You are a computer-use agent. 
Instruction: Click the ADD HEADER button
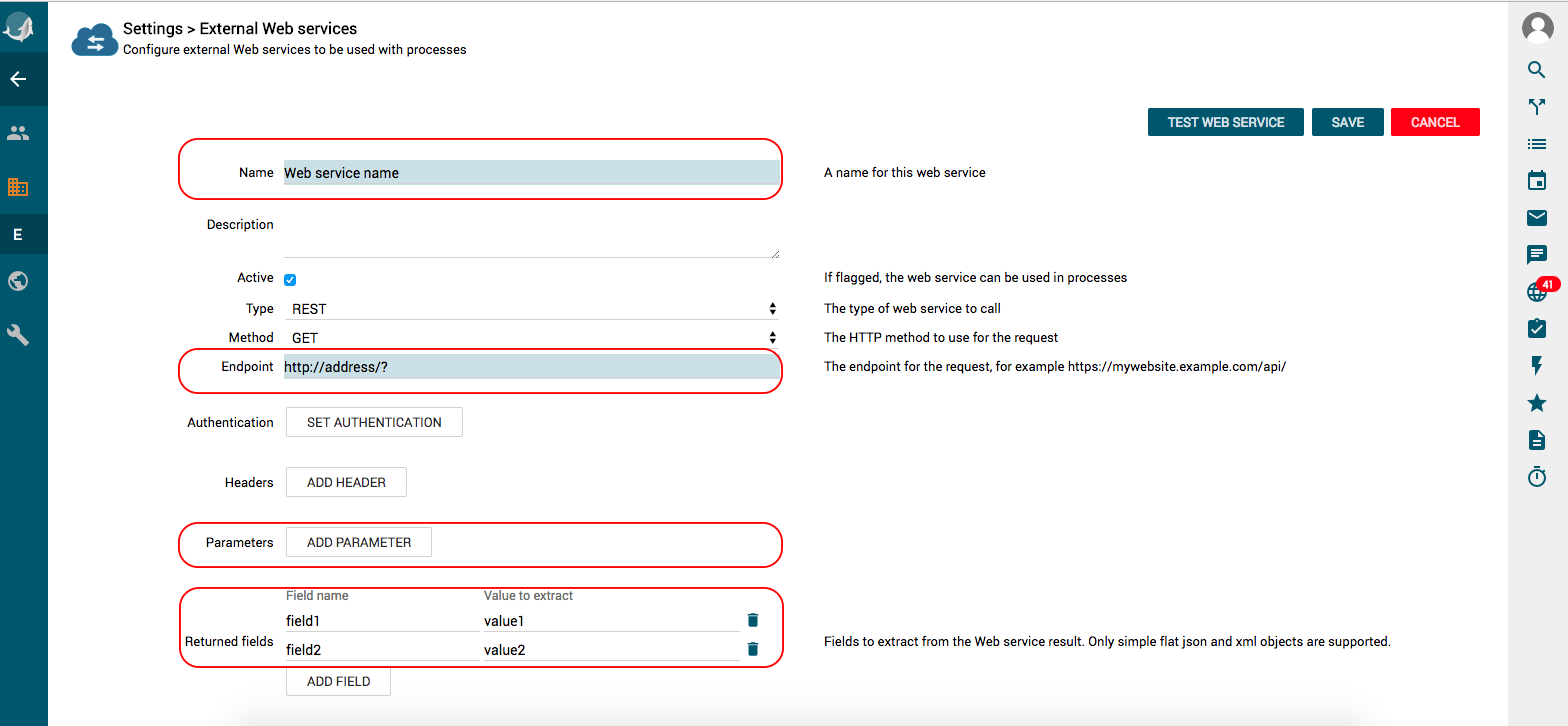click(x=346, y=482)
